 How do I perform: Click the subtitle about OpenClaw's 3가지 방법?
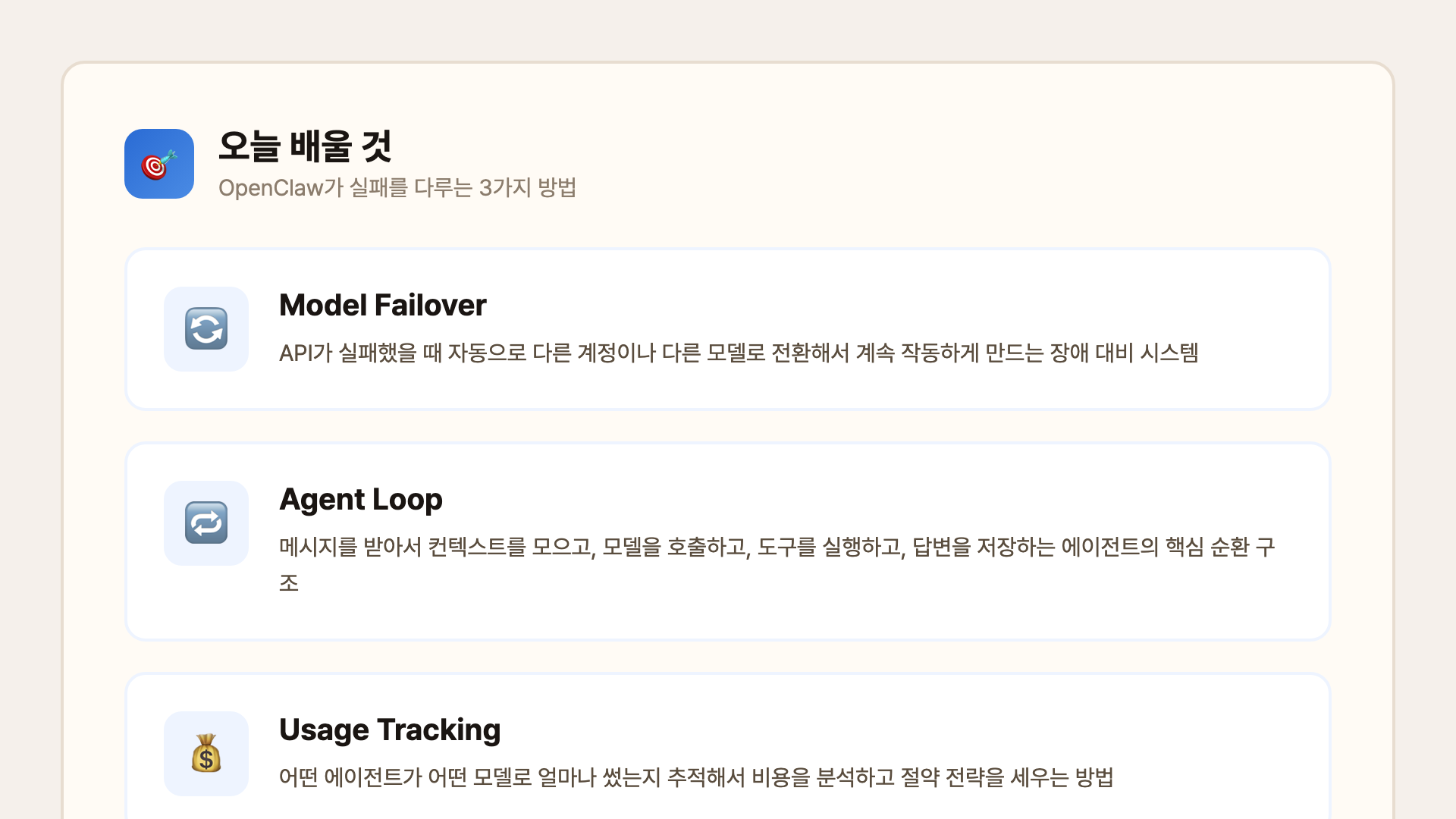(x=397, y=187)
